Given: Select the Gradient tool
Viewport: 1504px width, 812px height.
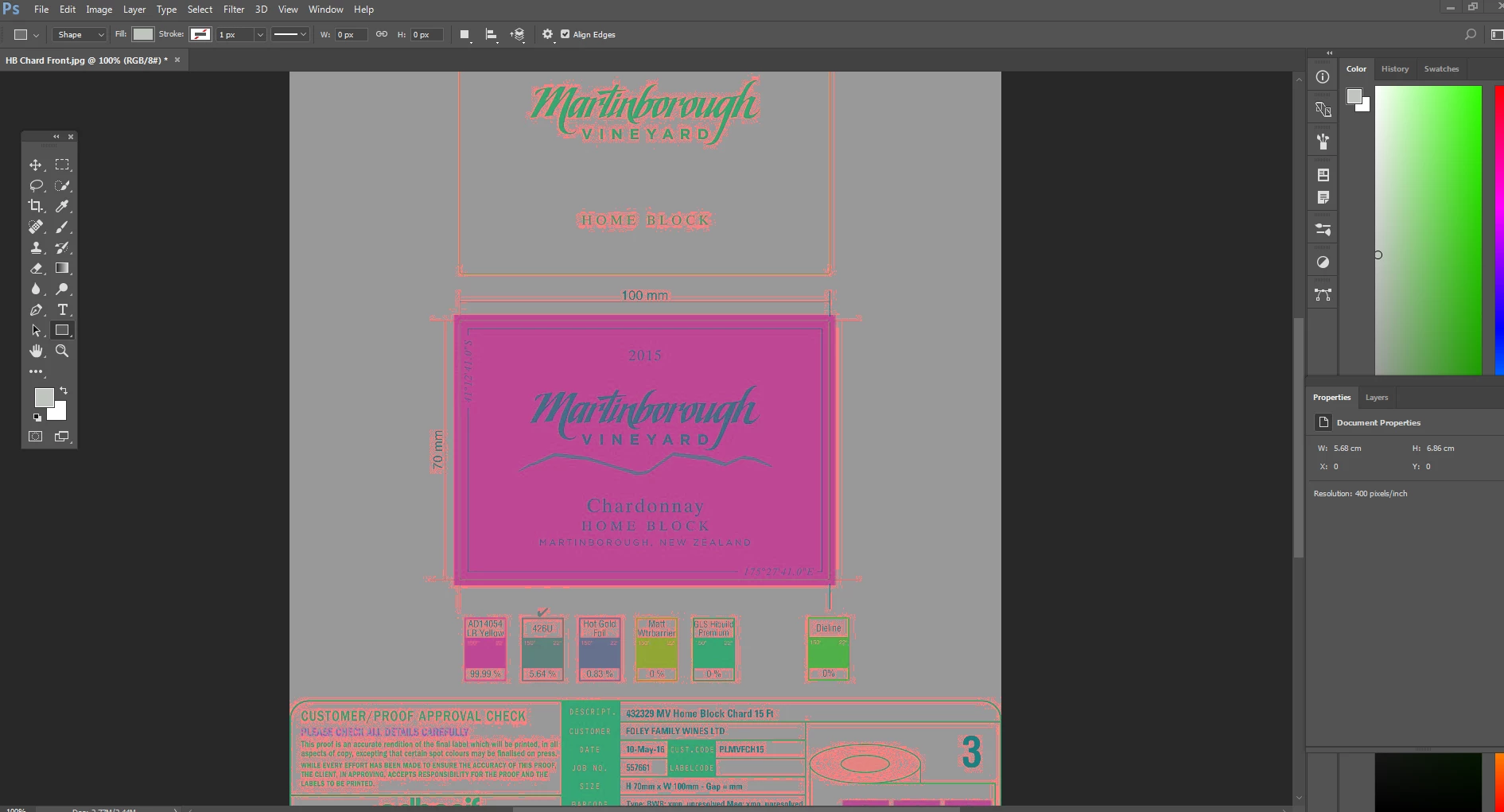Looking at the screenshot, I should (x=62, y=268).
